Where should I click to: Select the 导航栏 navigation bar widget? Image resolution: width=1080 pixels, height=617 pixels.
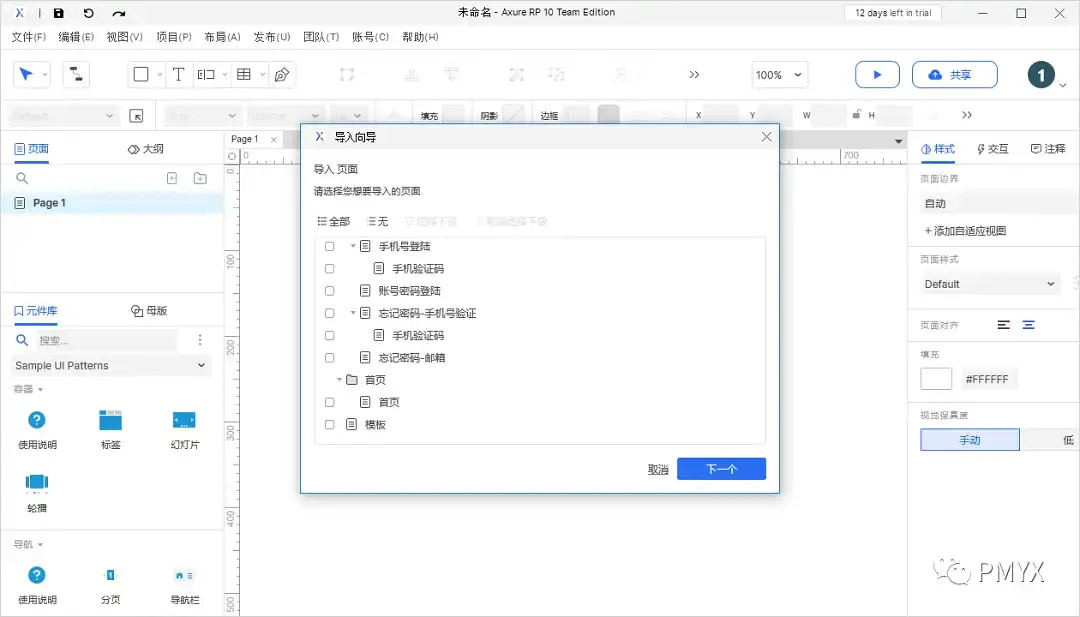[183, 575]
